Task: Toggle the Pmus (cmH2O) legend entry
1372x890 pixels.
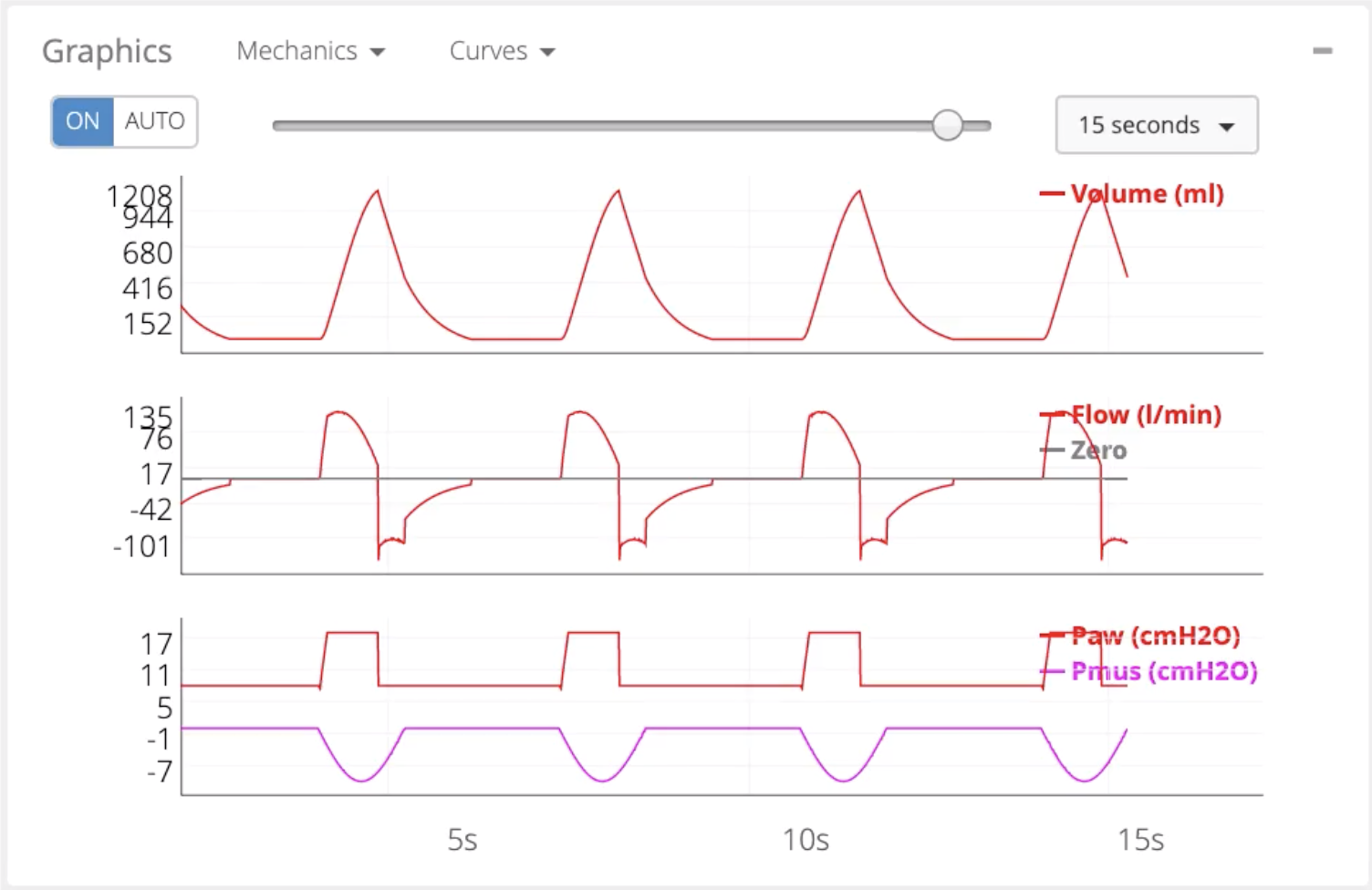Action: (1149, 672)
